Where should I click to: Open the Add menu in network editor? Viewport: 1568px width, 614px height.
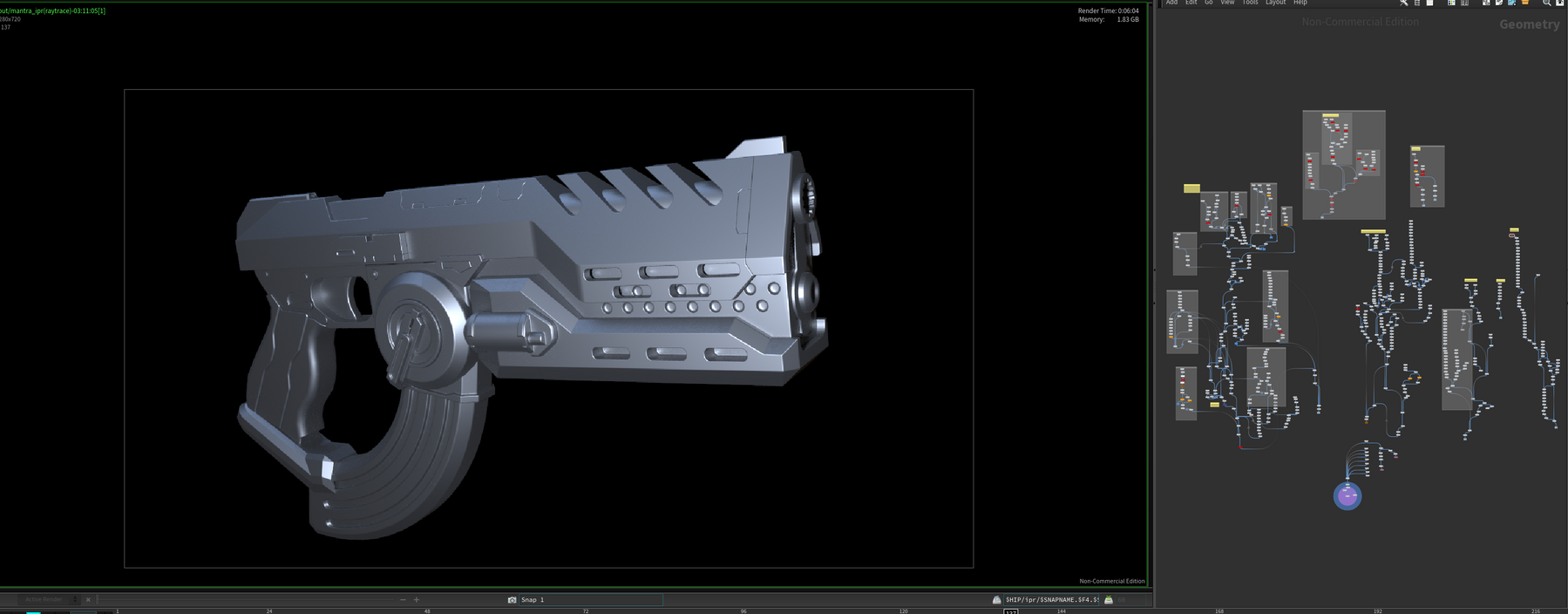point(1171,3)
